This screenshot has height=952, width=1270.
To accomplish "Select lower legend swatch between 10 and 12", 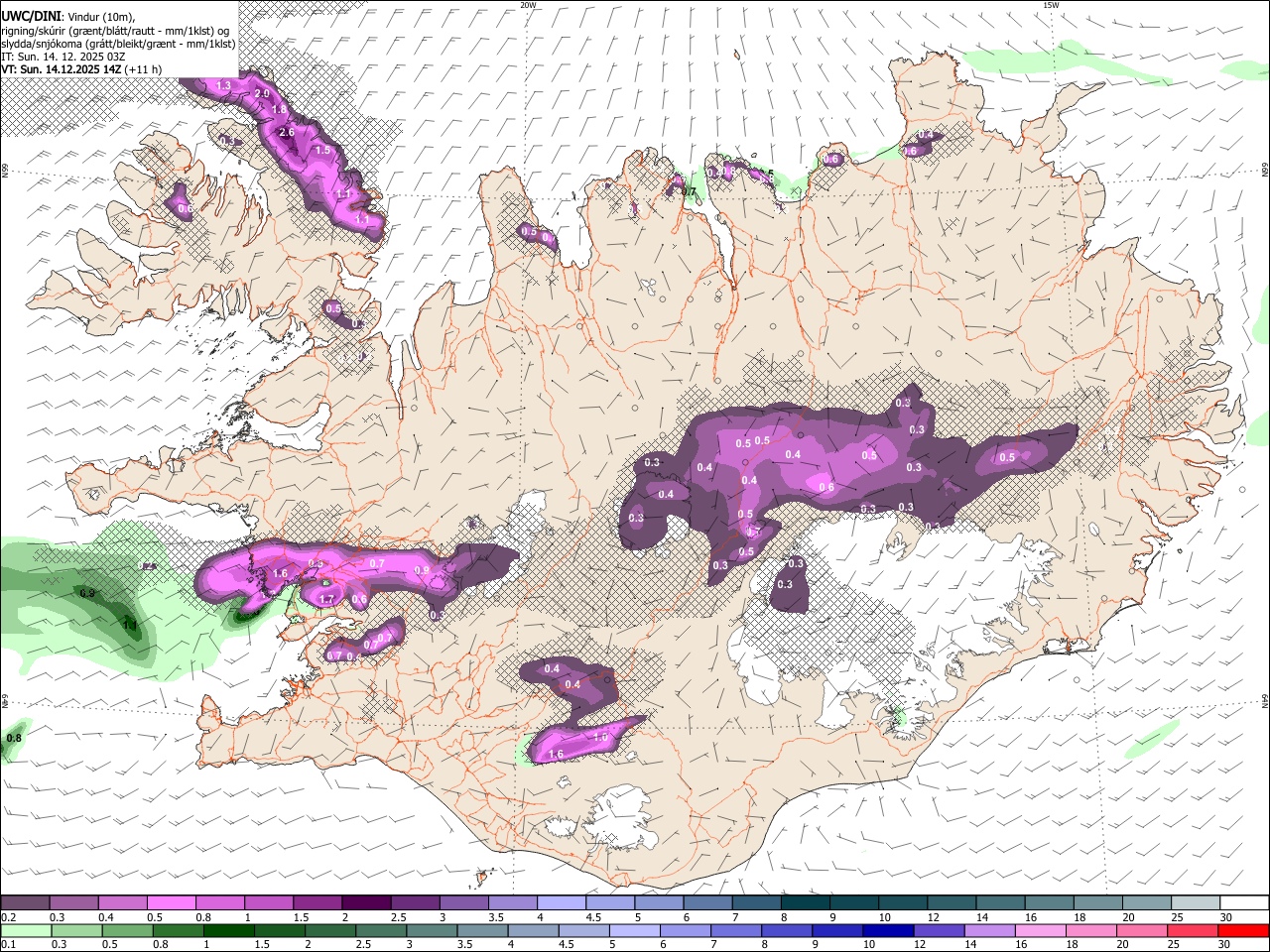I will tap(886, 930).
